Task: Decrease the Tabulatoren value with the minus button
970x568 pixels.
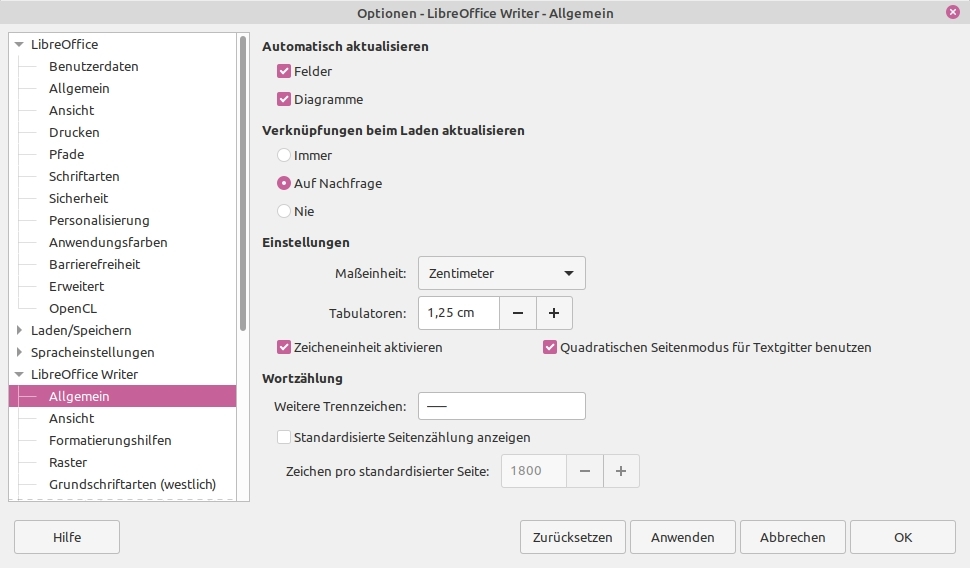Action: coord(518,313)
